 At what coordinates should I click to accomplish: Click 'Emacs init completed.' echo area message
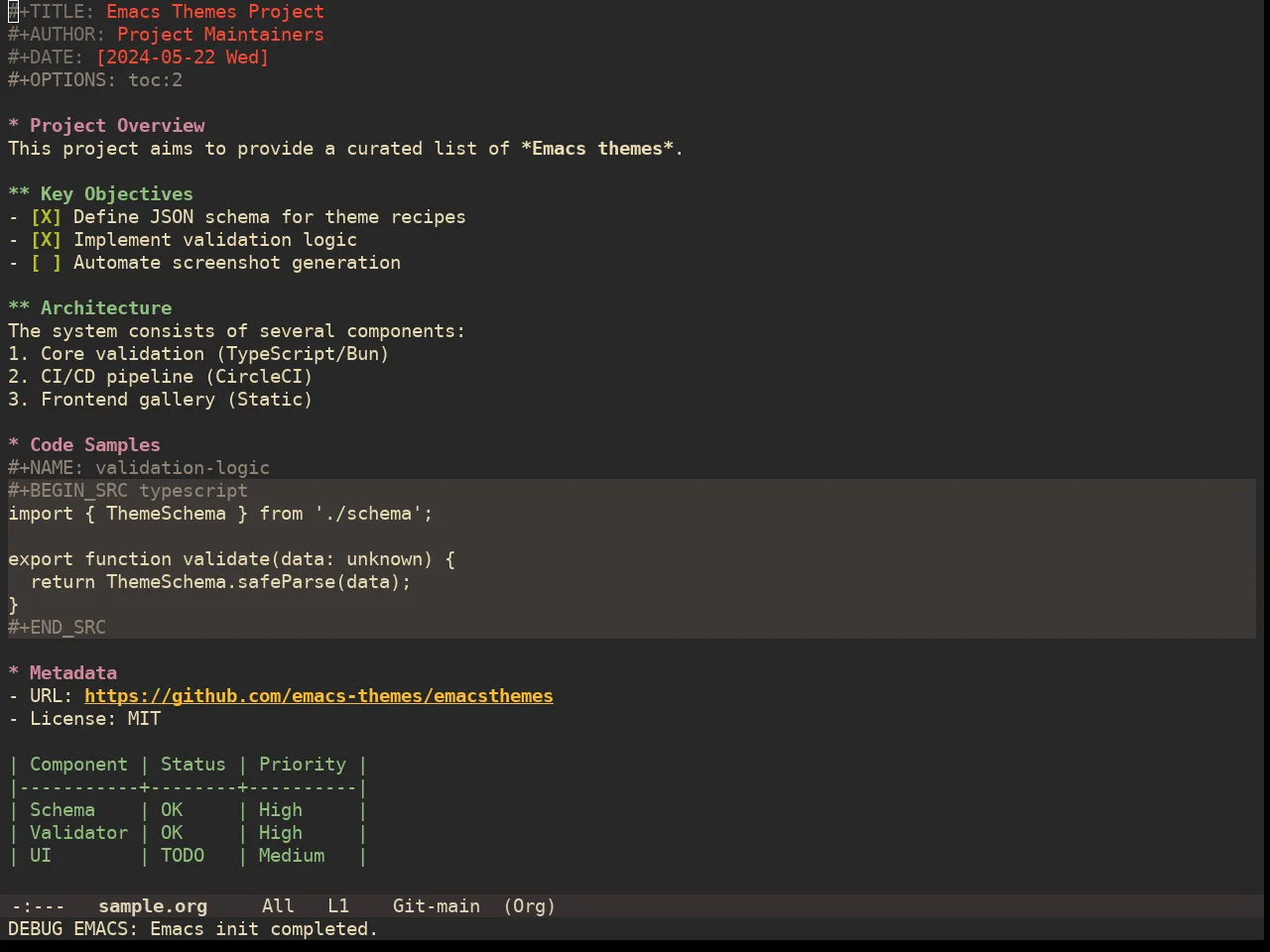(x=264, y=929)
